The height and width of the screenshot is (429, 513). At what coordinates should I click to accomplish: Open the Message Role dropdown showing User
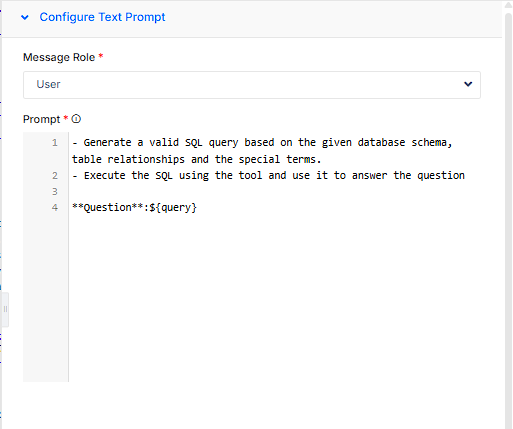pos(252,85)
